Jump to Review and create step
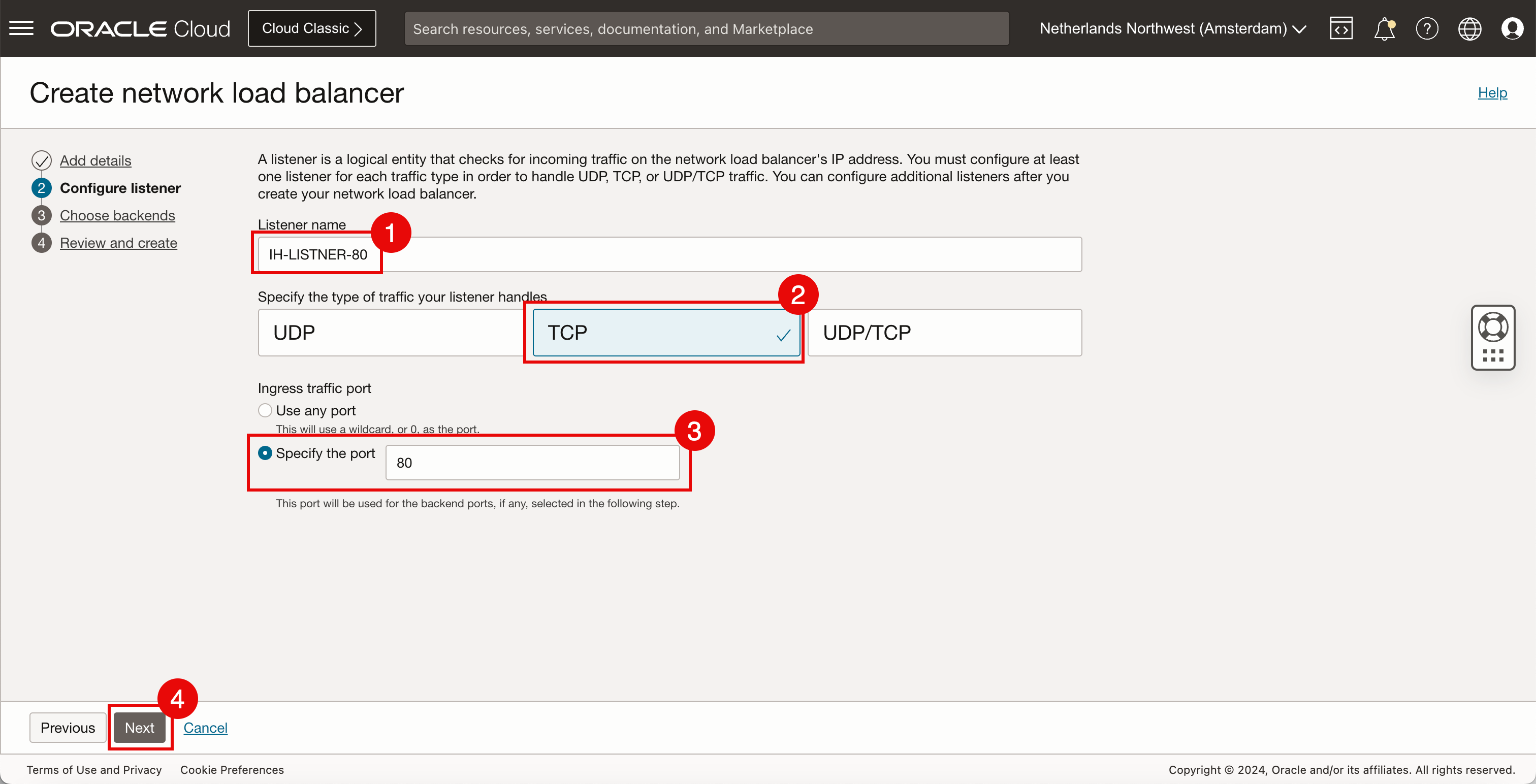This screenshot has width=1536, height=784. [119, 243]
